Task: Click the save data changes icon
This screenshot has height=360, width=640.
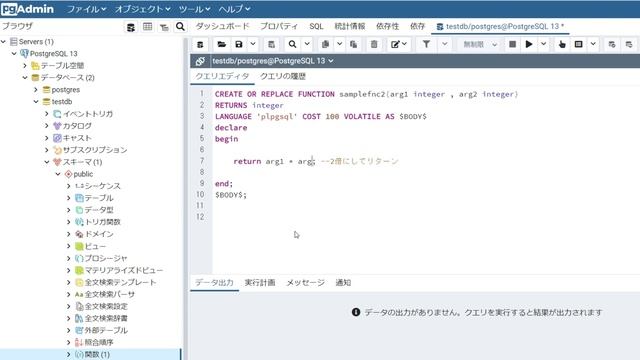Action: 271,44
